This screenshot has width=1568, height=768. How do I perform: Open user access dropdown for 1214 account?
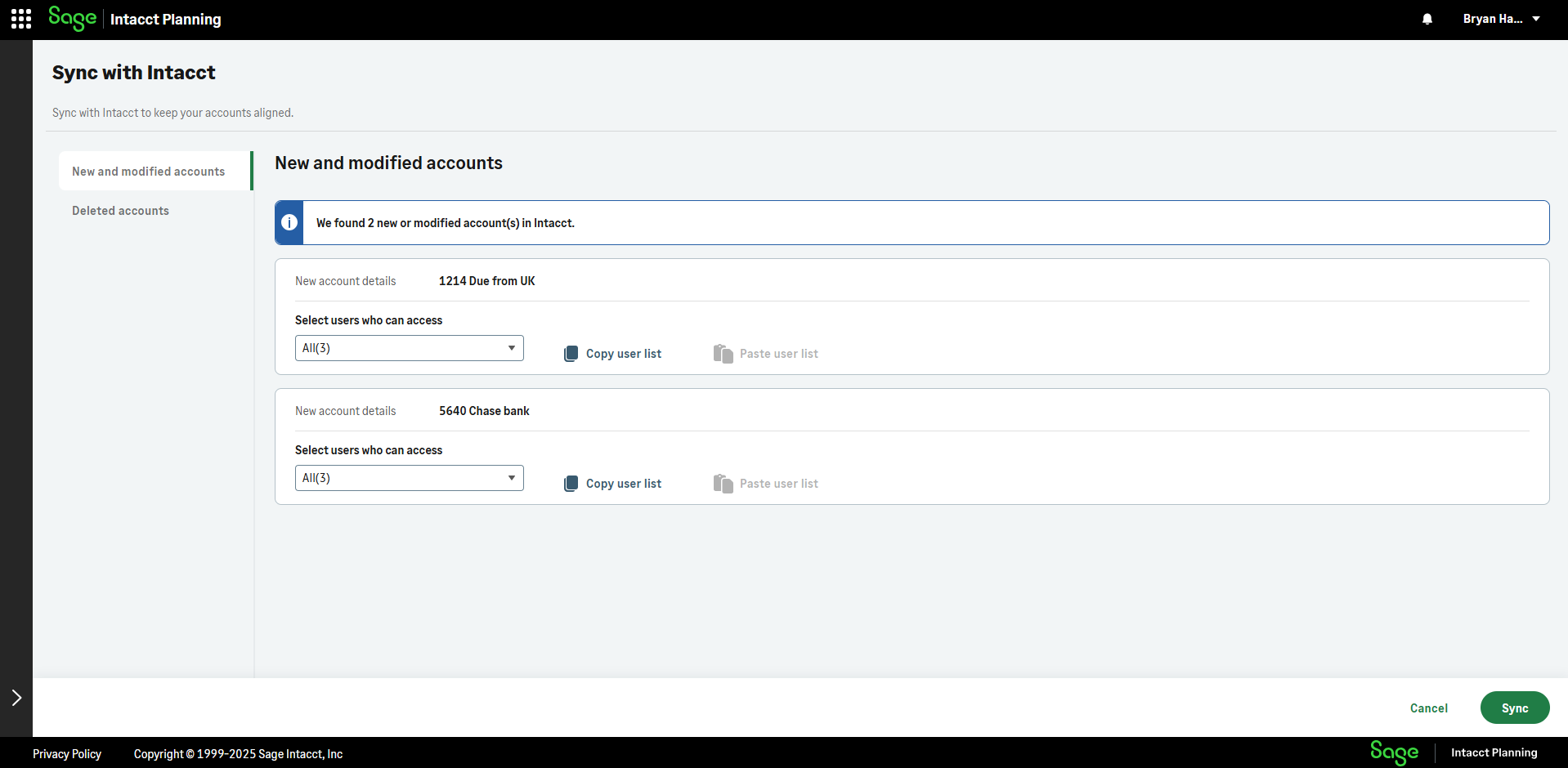[x=409, y=348]
